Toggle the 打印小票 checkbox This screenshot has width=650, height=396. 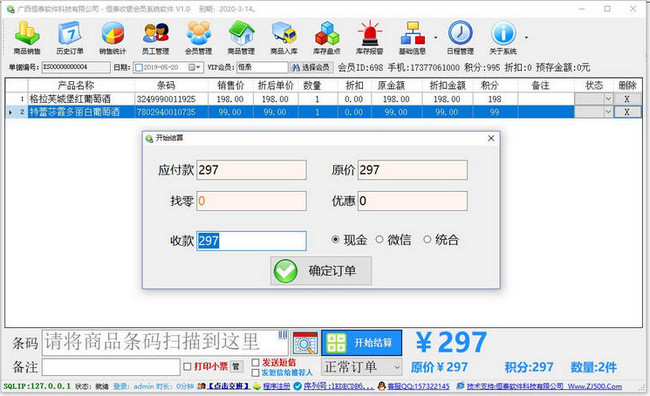pyautogui.click(x=187, y=367)
